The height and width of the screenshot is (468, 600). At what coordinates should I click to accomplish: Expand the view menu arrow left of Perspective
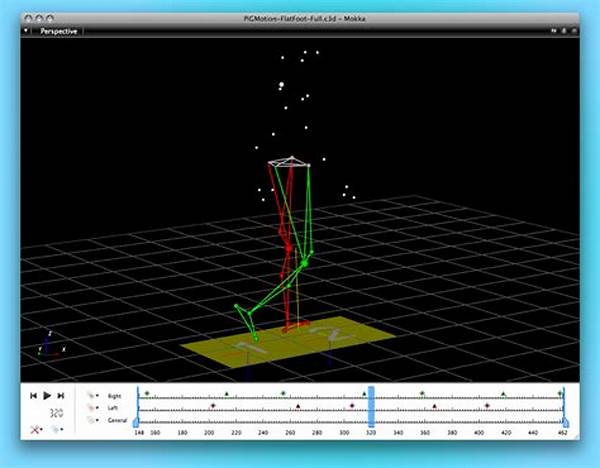pos(26,31)
